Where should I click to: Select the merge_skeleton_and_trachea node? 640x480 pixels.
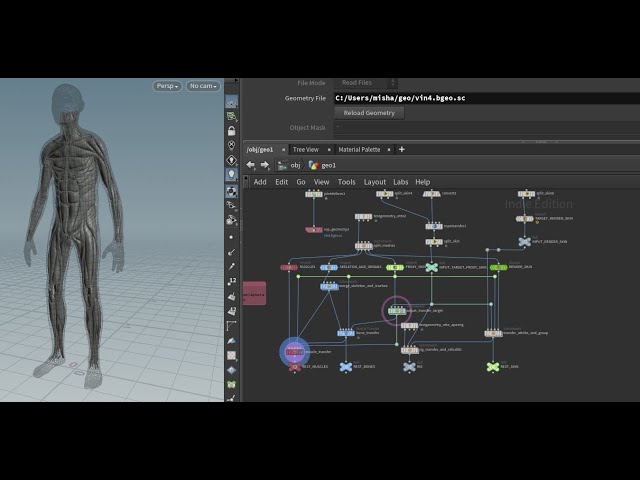(x=329, y=286)
